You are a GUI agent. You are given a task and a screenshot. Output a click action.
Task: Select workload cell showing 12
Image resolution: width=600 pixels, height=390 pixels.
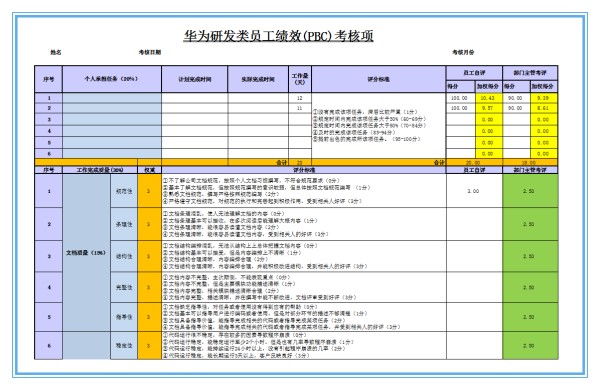[300, 98]
